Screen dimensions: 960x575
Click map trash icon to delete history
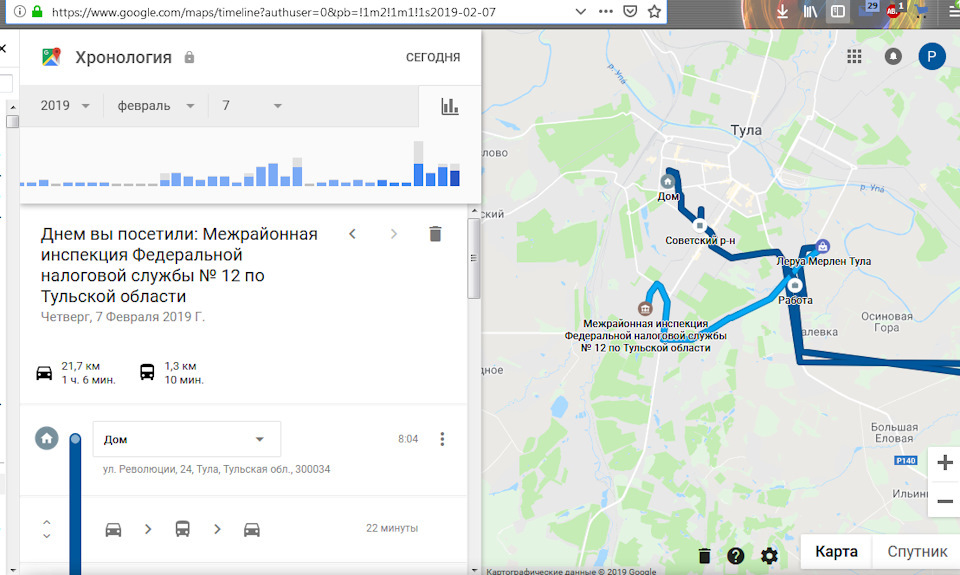coord(704,555)
